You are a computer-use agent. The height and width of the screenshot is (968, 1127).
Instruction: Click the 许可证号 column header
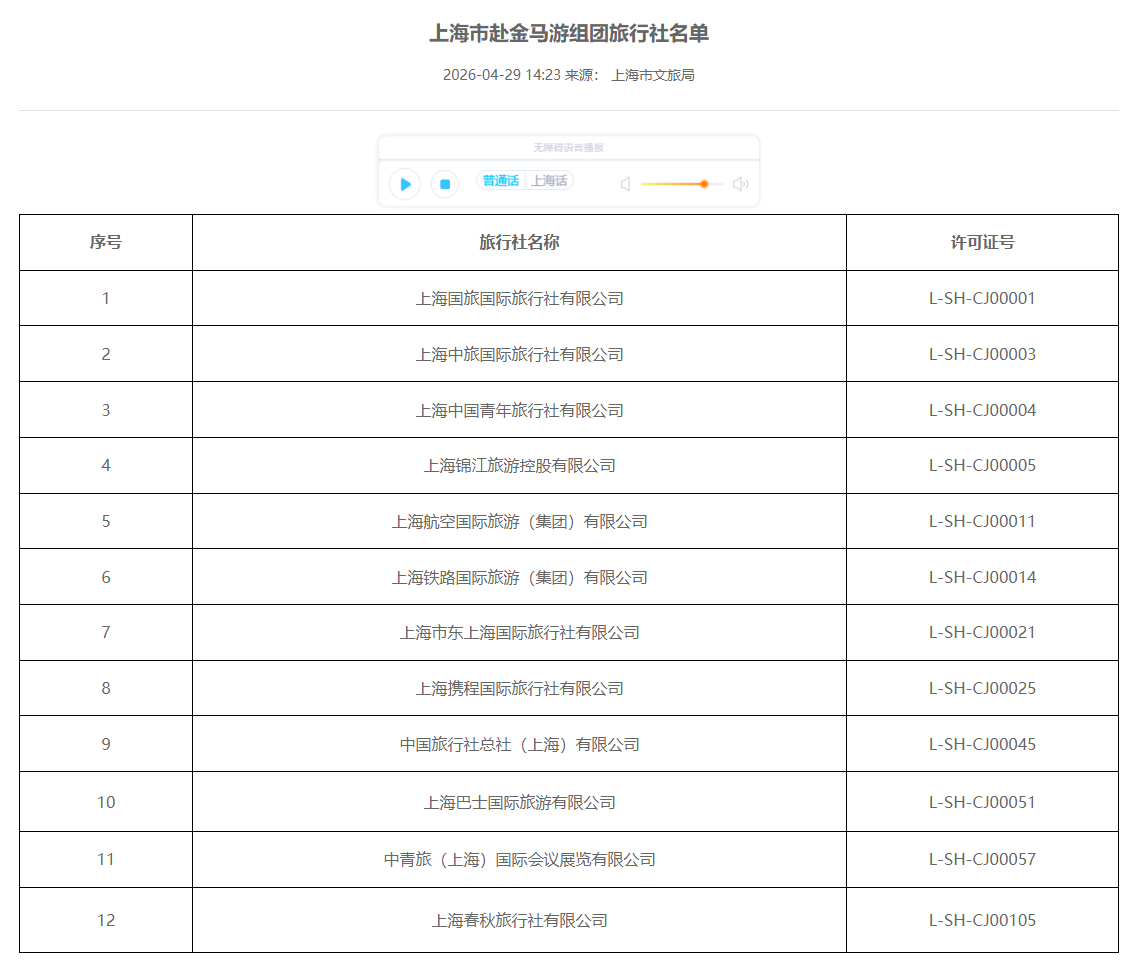click(x=982, y=242)
